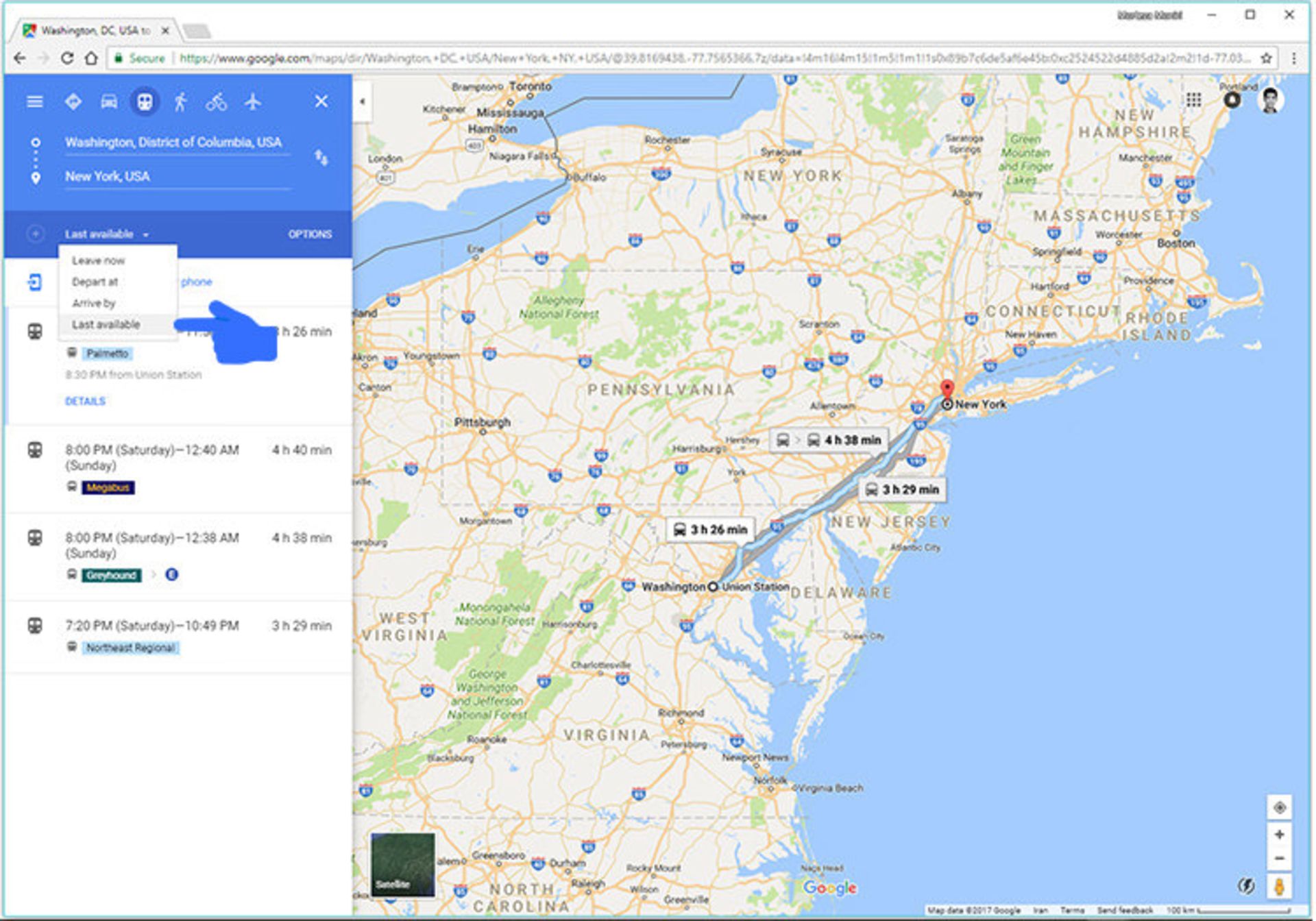Show your location on map
Image resolution: width=1316 pixels, height=921 pixels.
click(x=1279, y=808)
